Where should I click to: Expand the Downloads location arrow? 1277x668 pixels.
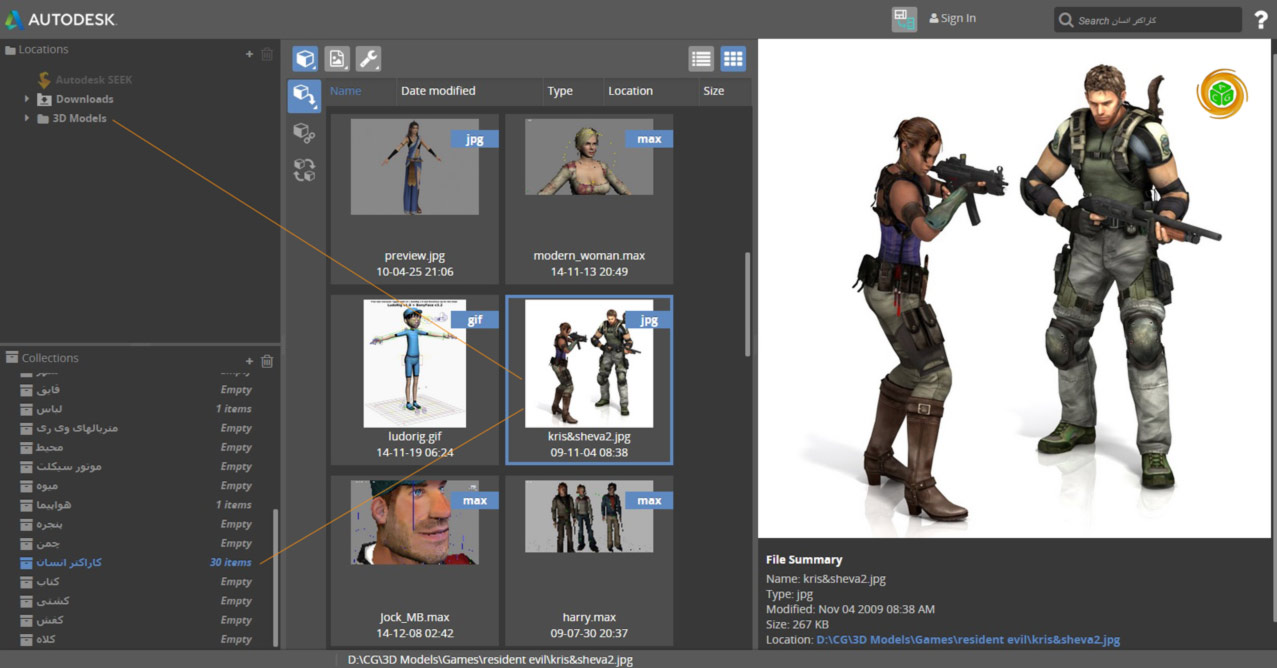pos(27,99)
